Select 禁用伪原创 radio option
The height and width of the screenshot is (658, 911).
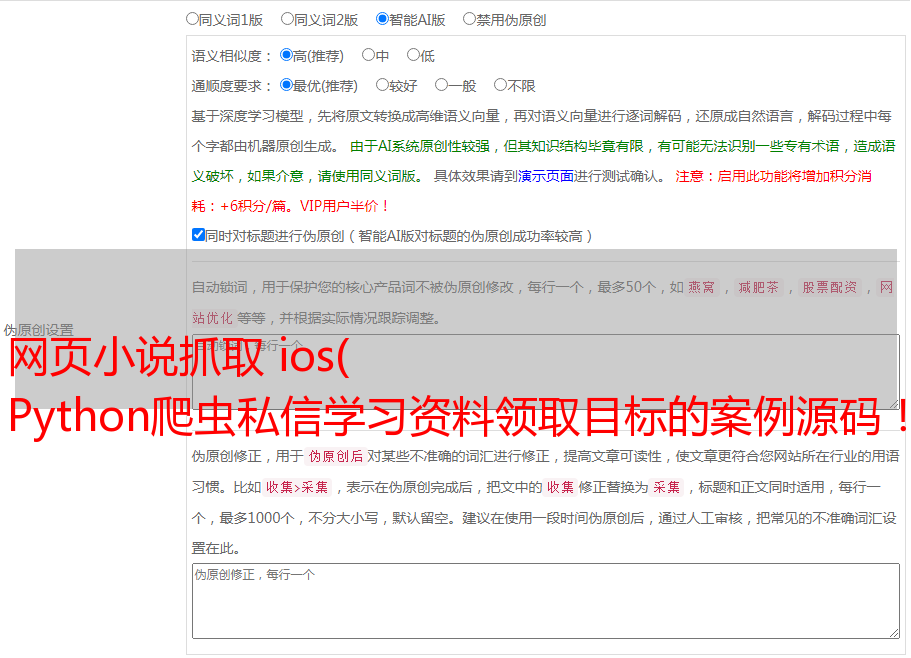pyautogui.click(x=469, y=19)
